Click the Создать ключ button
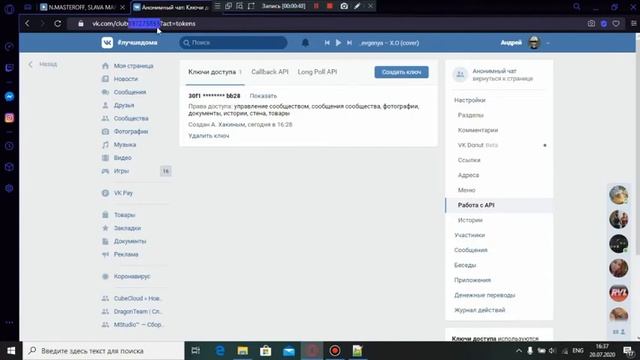The image size is (640, 360). pyautogui.click(x=402, y=72)
